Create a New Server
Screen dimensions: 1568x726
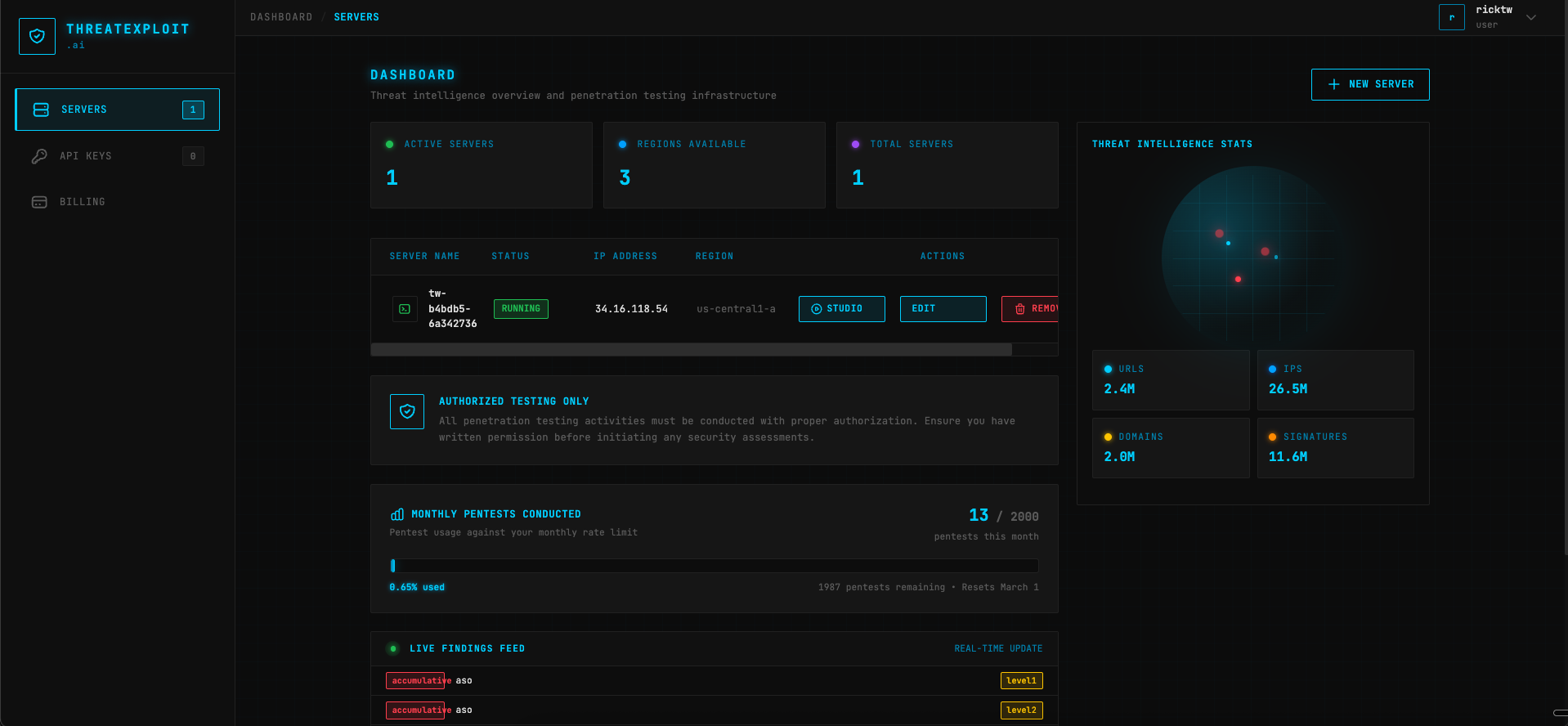click(x=1369, y=84)
